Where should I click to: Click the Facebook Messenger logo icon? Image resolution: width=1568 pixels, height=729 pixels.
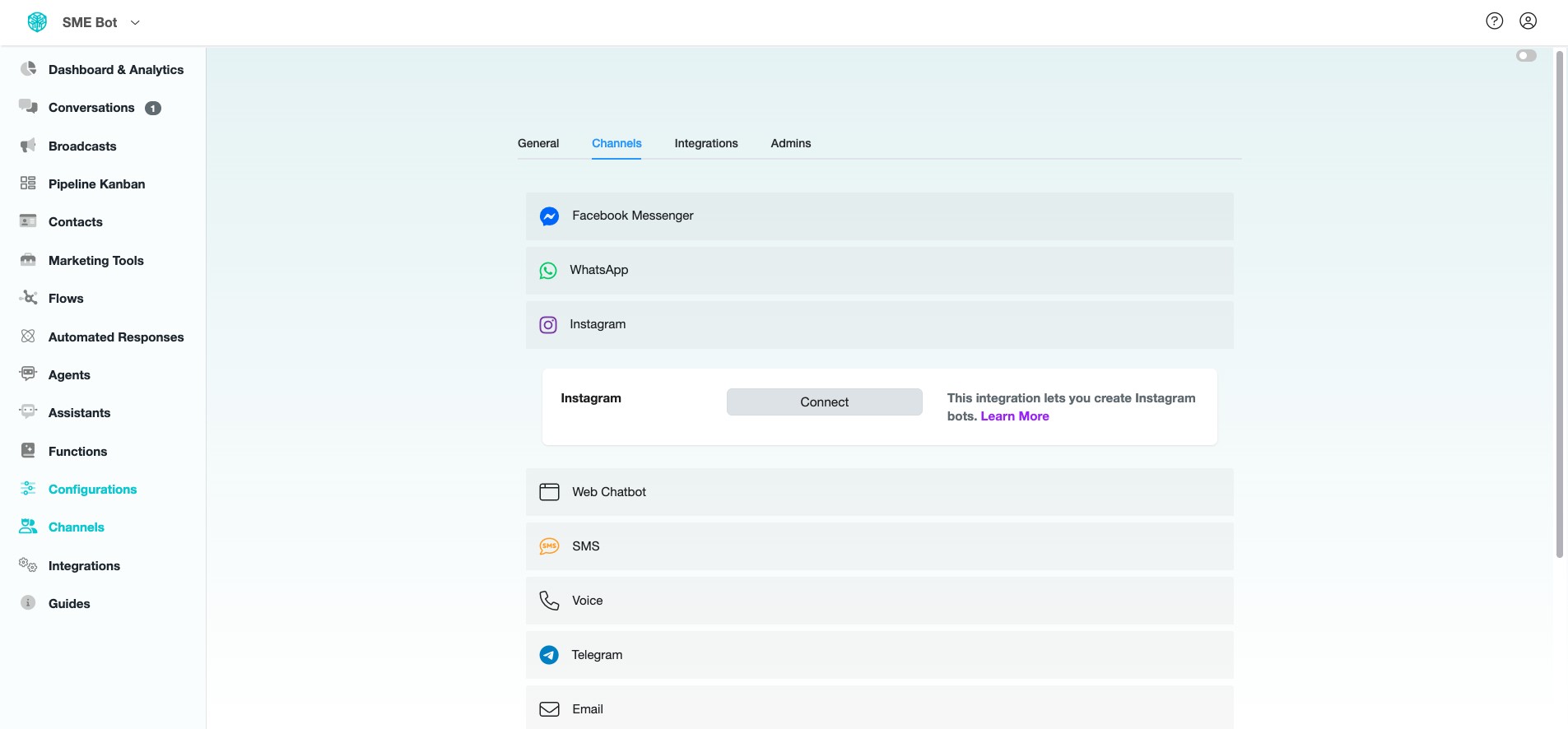tap(549, 216)
